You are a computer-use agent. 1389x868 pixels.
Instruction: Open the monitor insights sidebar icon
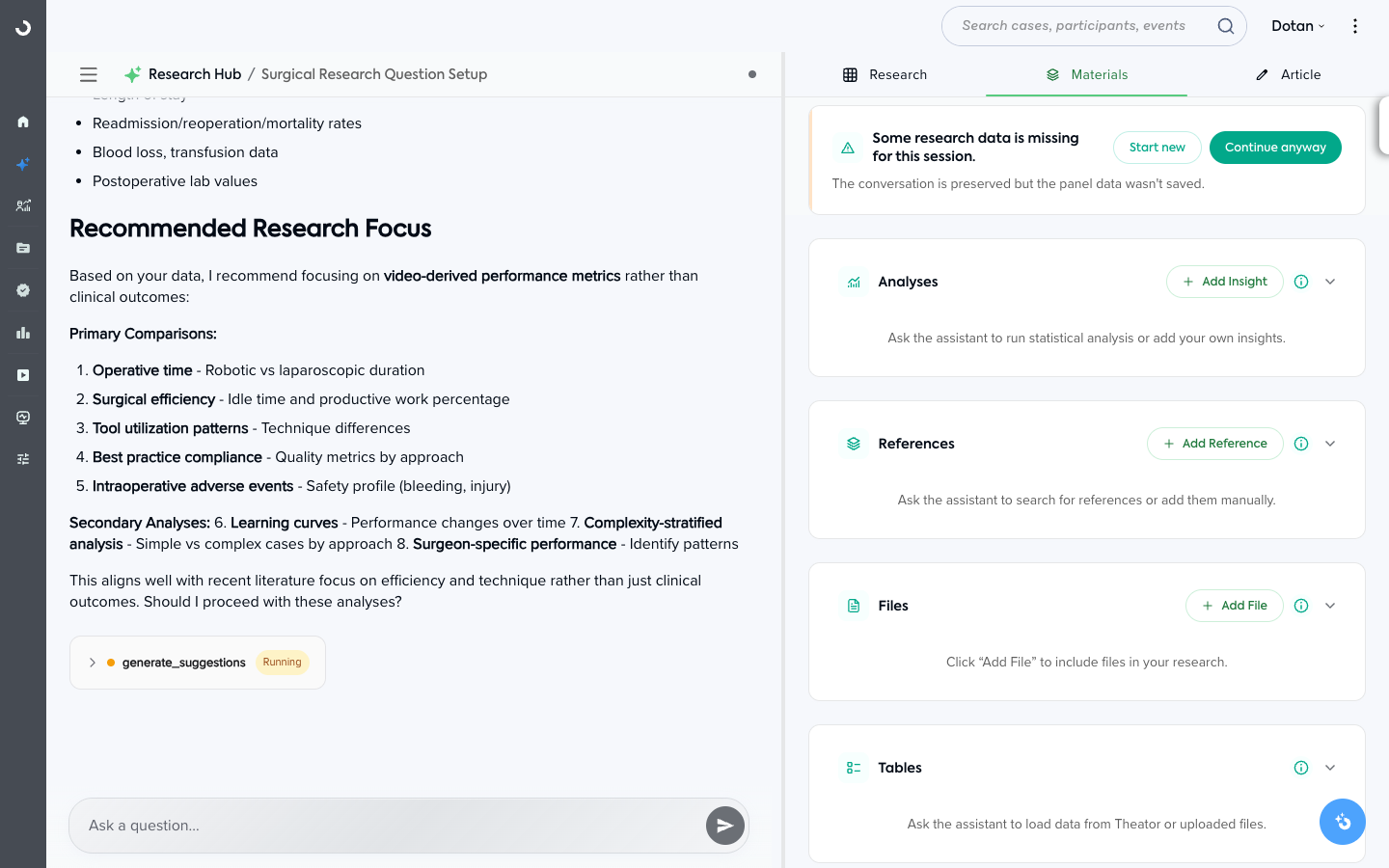click(23, 418)
